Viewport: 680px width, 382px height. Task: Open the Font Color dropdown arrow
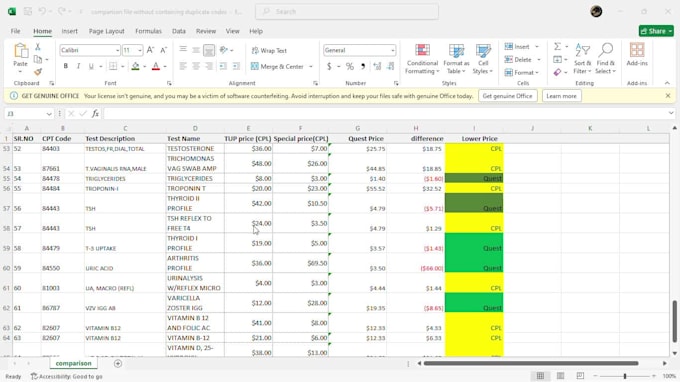coord(165,67)
